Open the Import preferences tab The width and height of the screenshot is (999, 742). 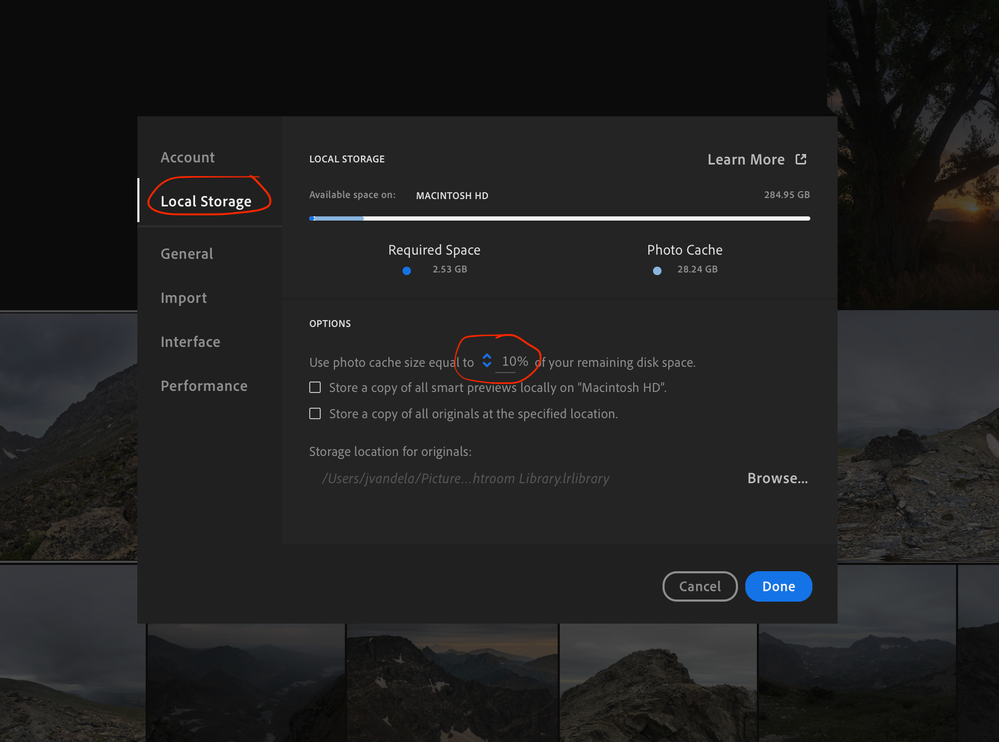click(183, 298)
